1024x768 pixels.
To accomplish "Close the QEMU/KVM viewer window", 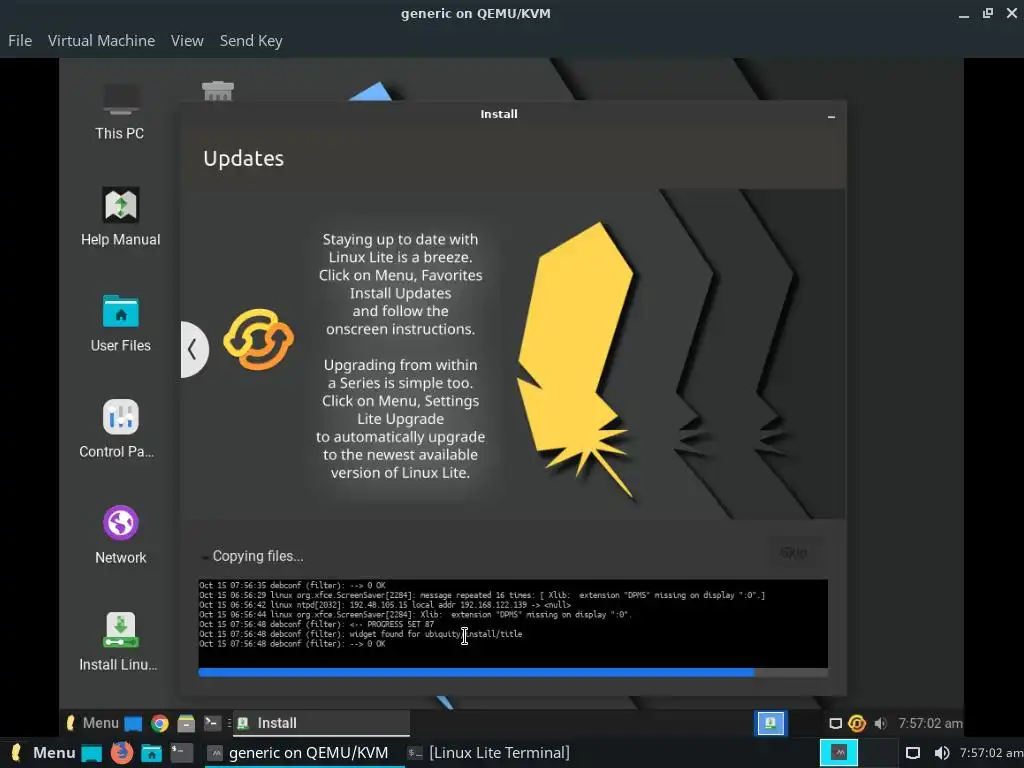I will coord(1012,14).
